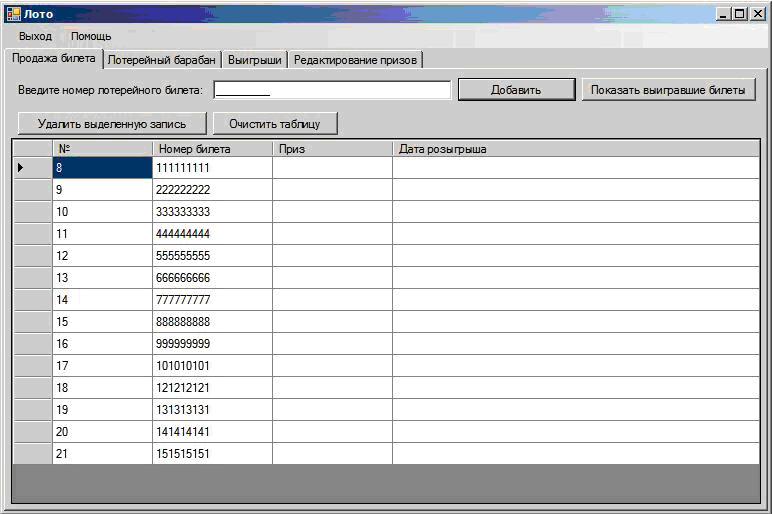
Task: Switch to the Выигрыши tab
Action: [255, 60]
